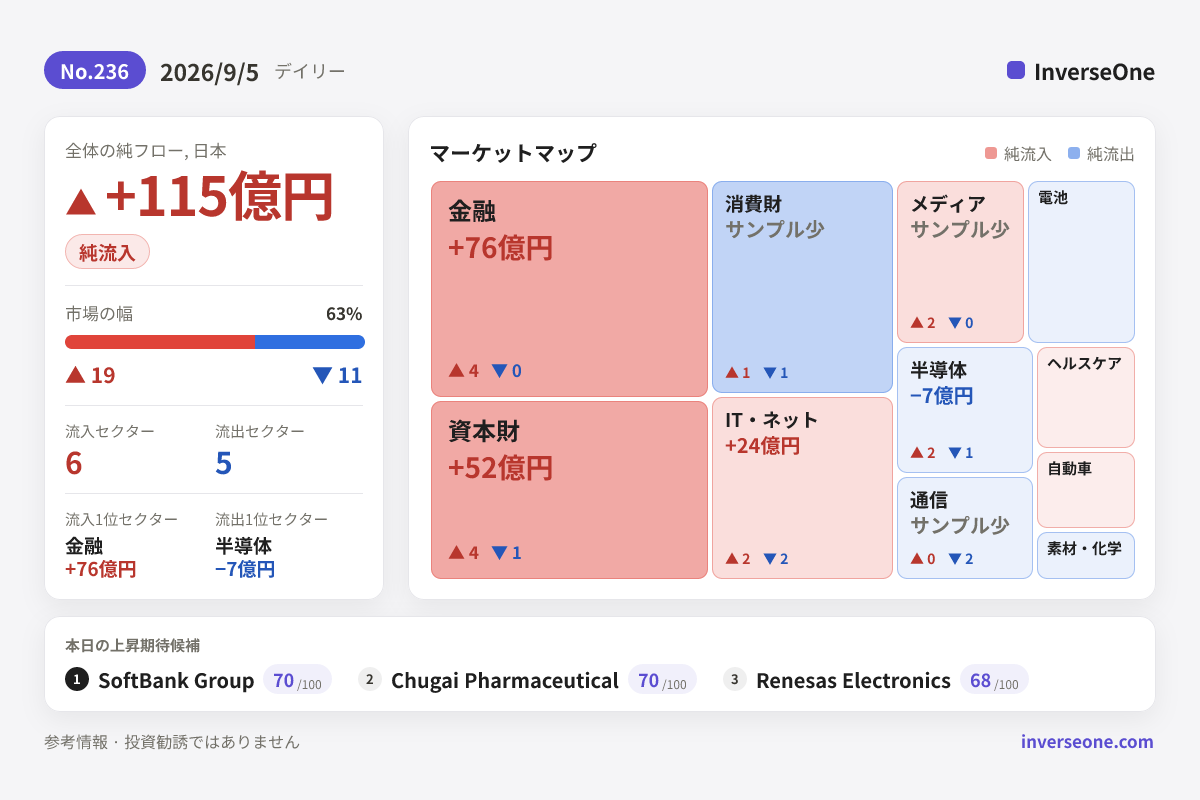1200x800 pixels.
Task: Click the 純流入 legend pink square
Action: click(991, 154)
